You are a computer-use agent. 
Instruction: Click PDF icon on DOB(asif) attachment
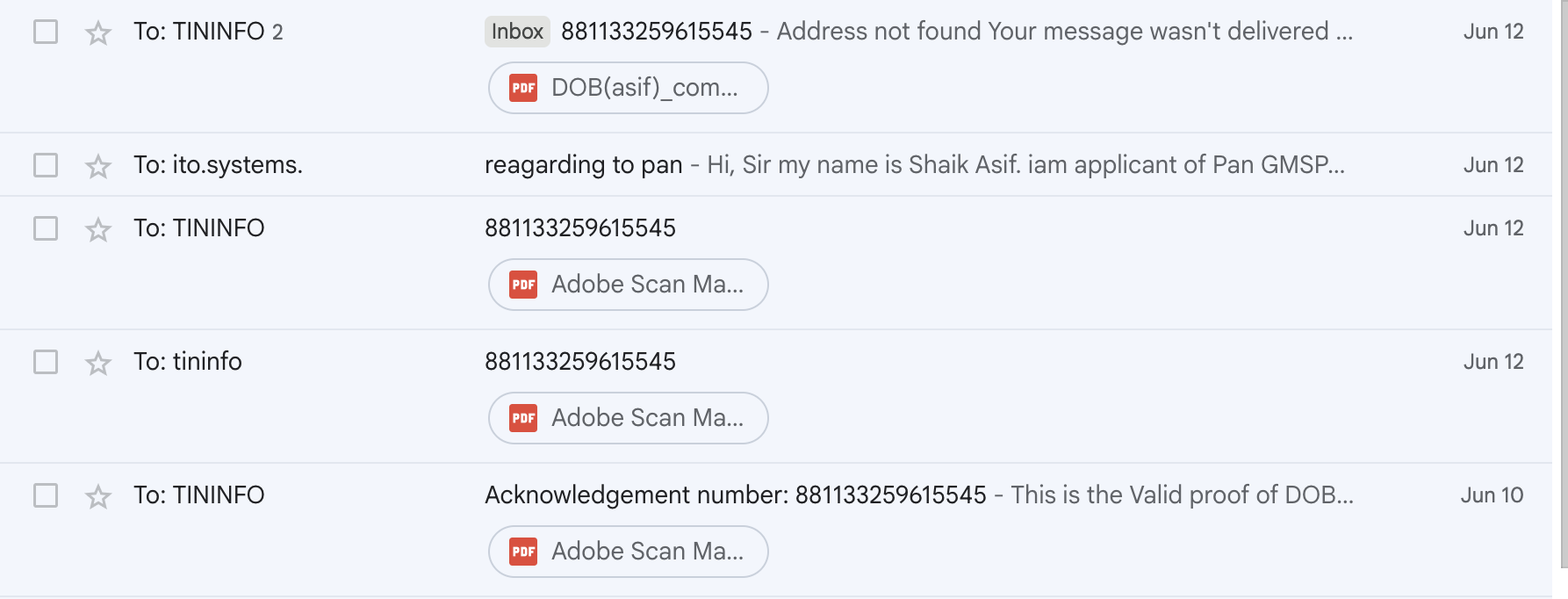[x=523, y=88]
